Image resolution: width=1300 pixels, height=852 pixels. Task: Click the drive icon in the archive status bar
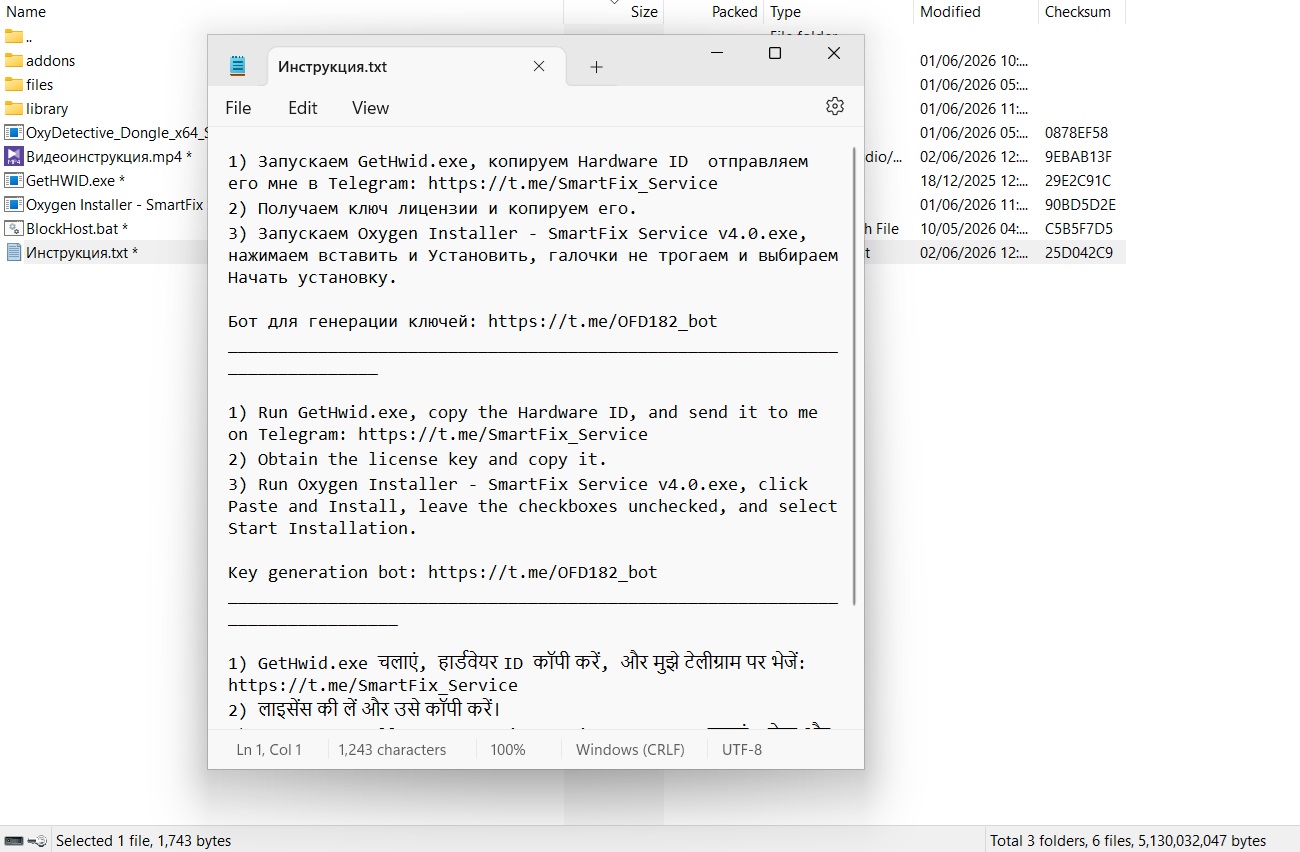pos(15,841)
